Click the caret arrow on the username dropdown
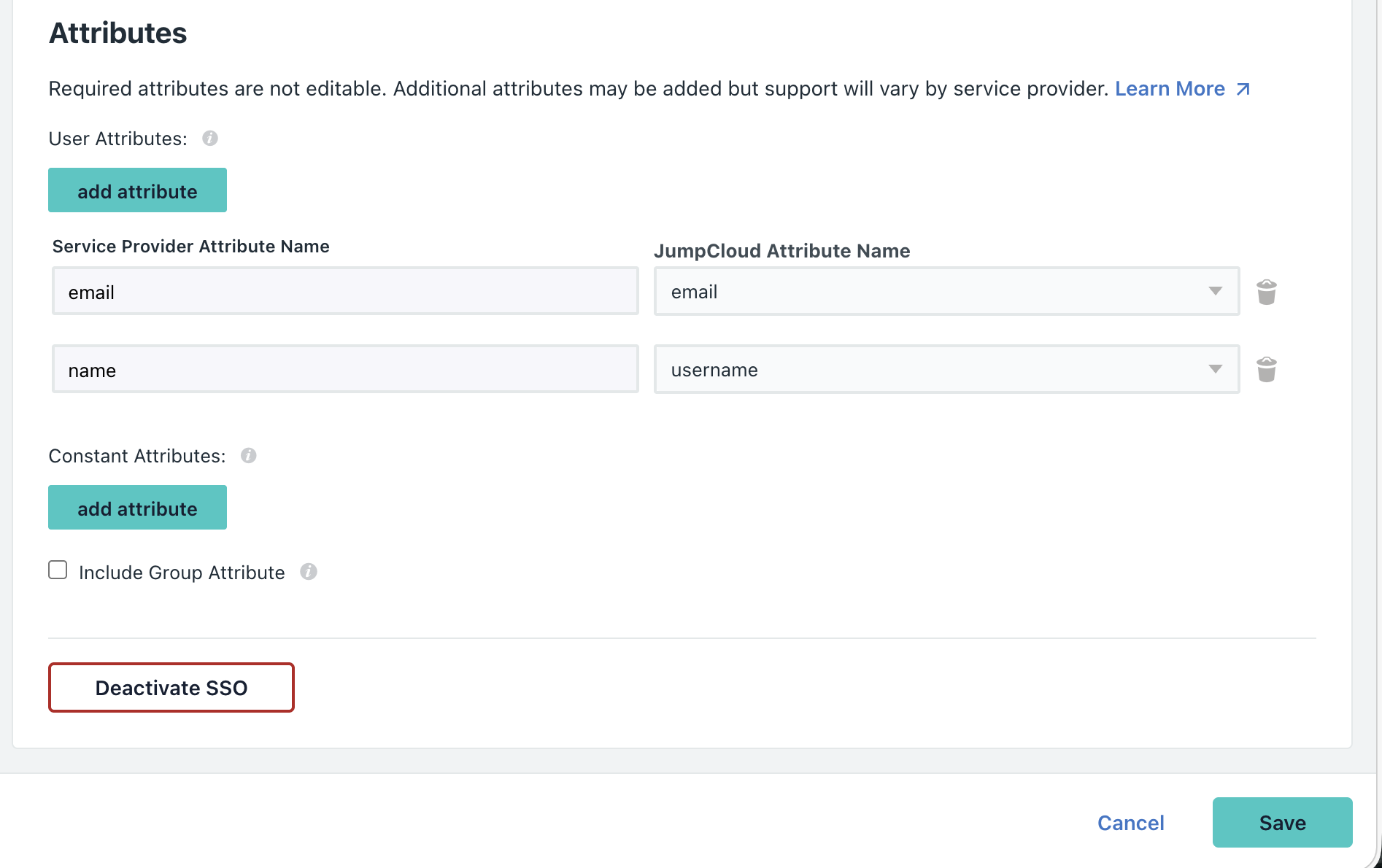 pos(1215,370)
